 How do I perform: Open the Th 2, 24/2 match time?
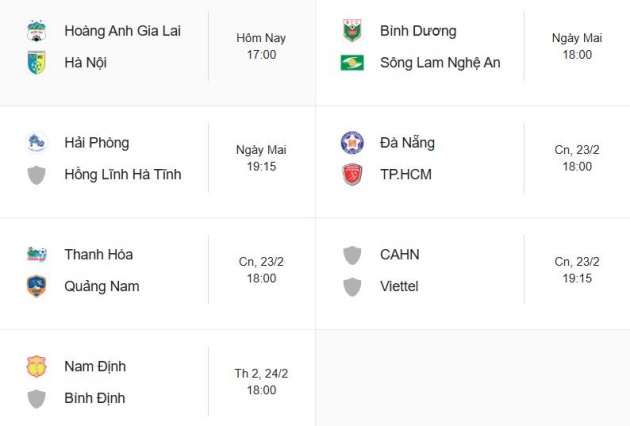point(261,382)
